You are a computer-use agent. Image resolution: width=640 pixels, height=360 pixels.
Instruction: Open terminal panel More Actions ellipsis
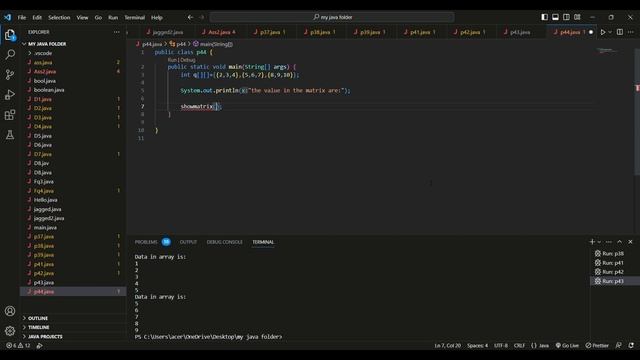tap(609, 242)
